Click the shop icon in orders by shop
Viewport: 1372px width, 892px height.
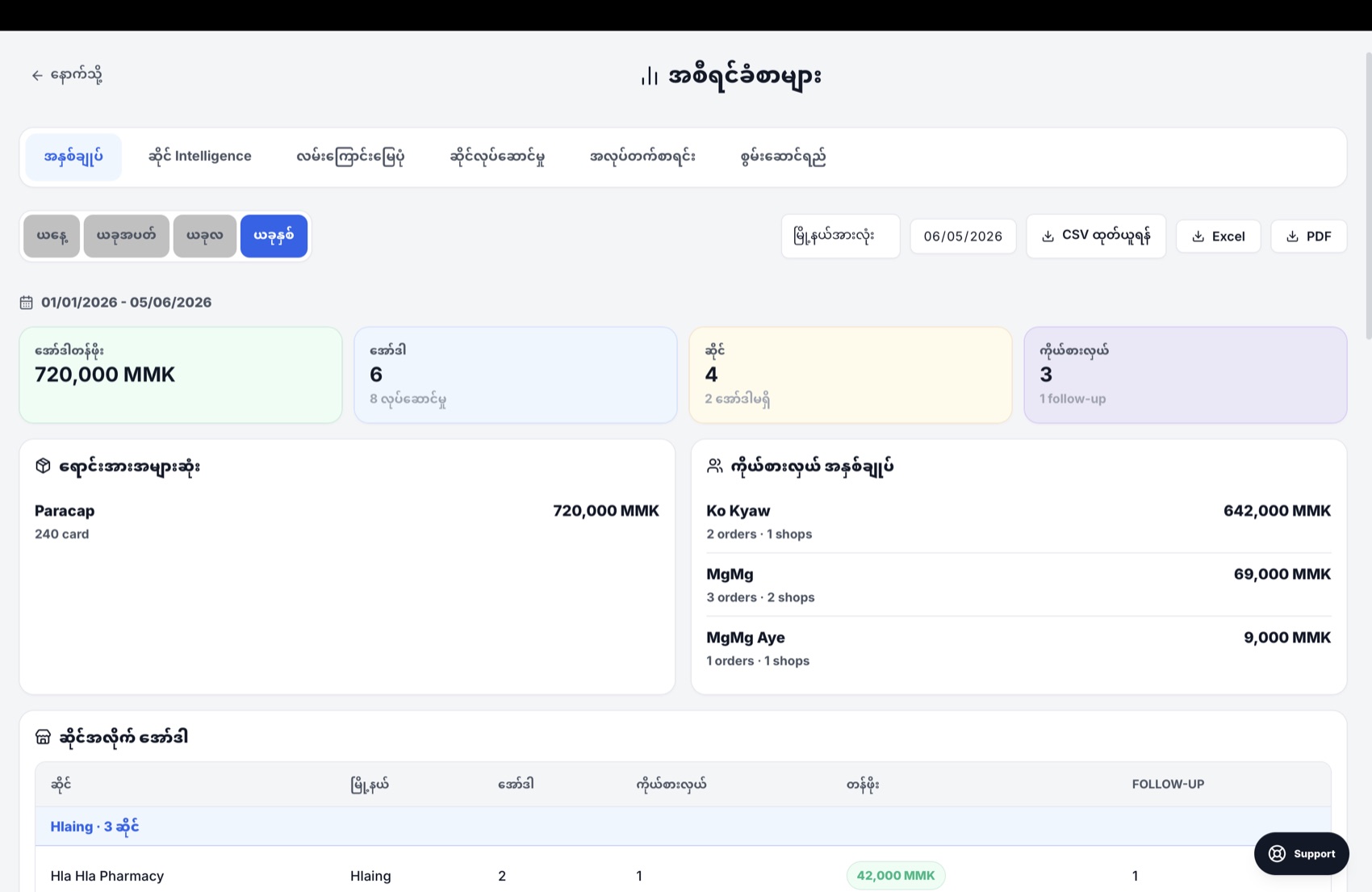click(x=44, y=737)
